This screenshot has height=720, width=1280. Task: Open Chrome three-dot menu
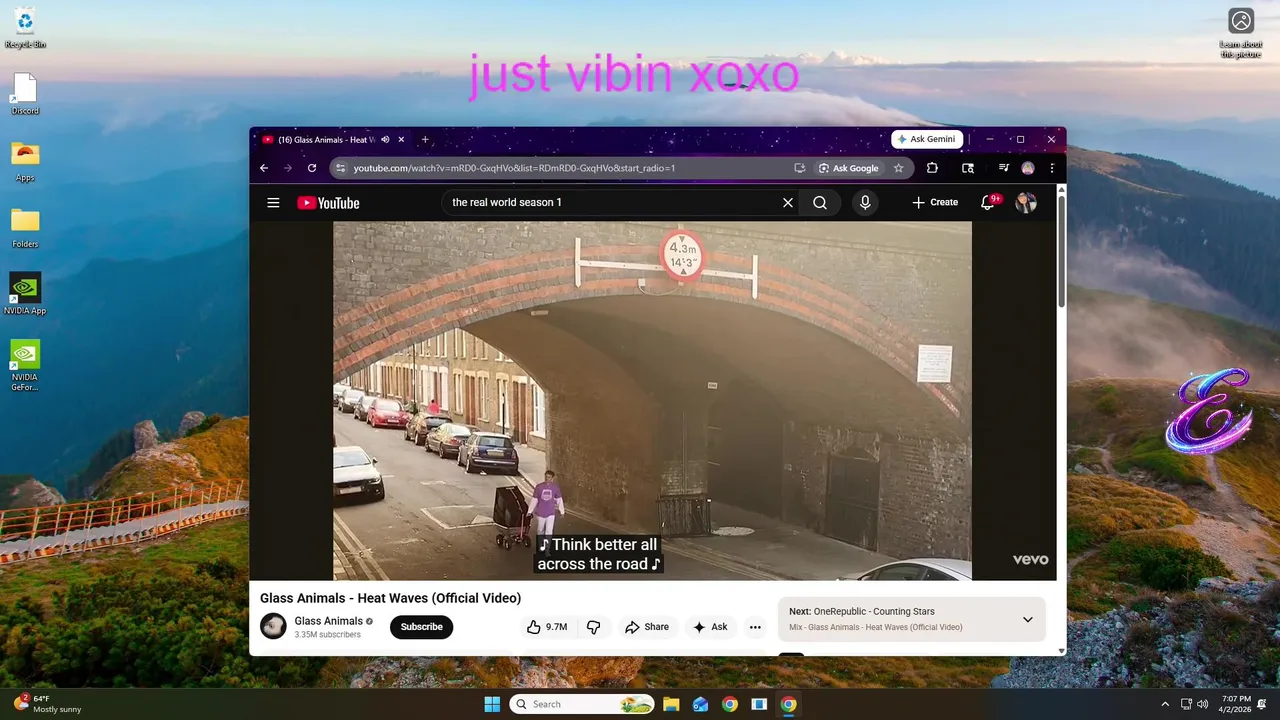[x=1052, y=168]
